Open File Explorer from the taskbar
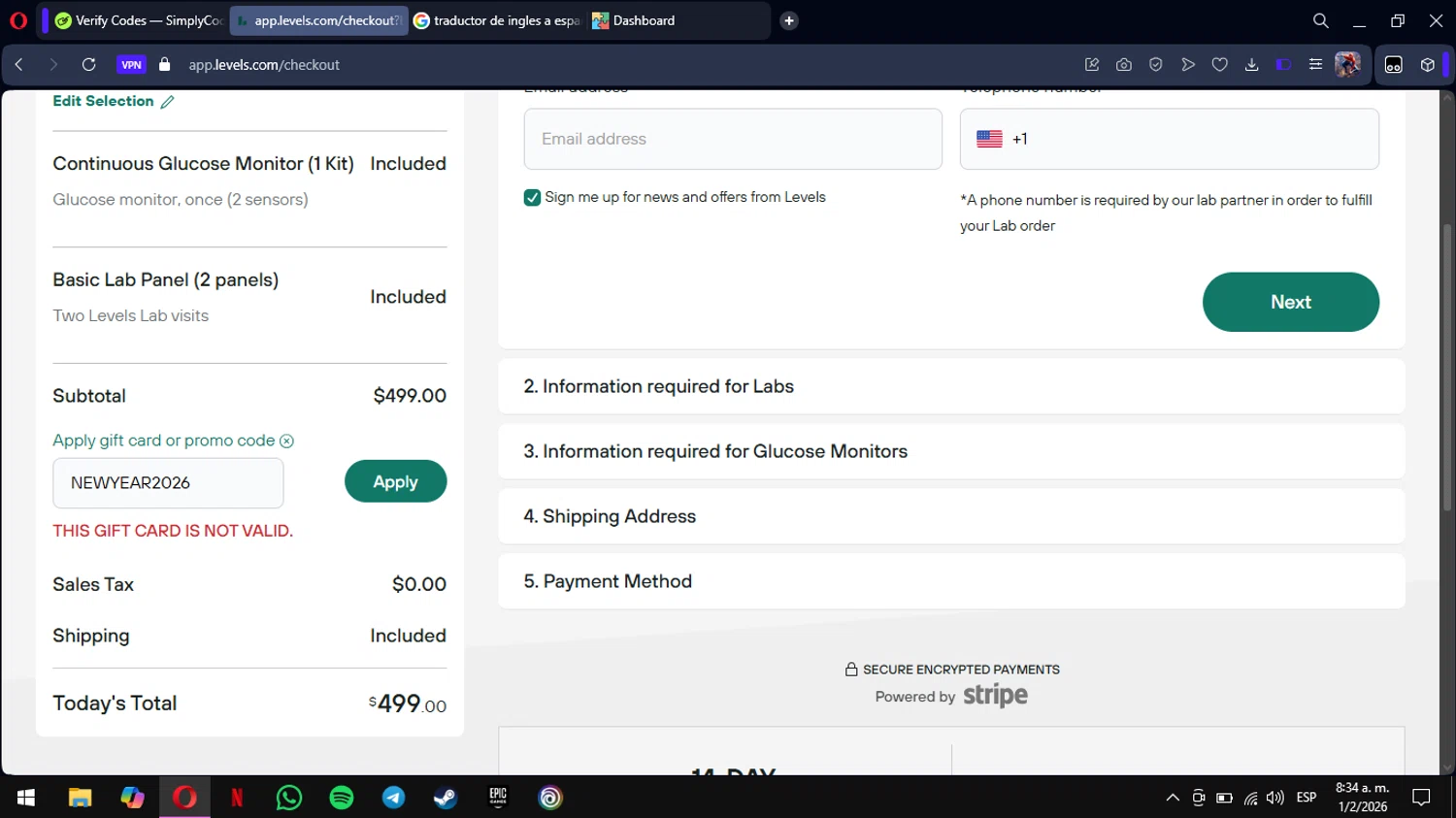Screen dimensions: 1456x818 80,798
